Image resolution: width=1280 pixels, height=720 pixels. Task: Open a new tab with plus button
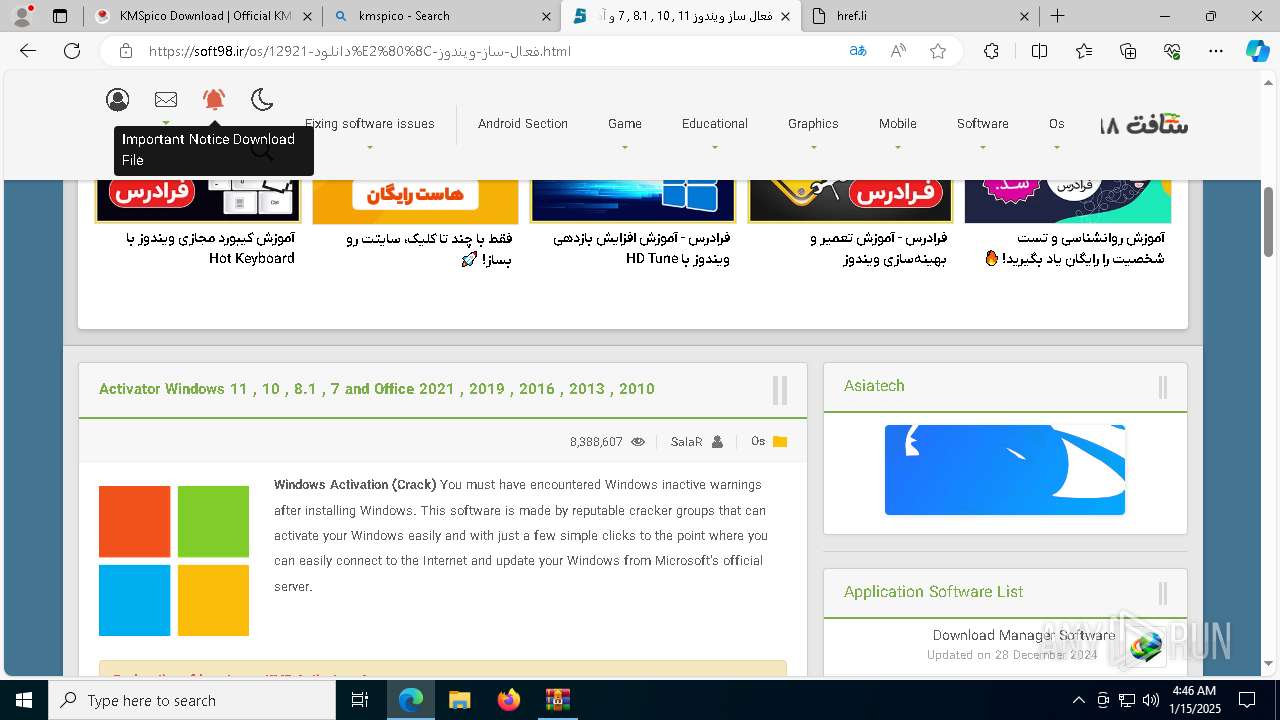point(1057,16)
